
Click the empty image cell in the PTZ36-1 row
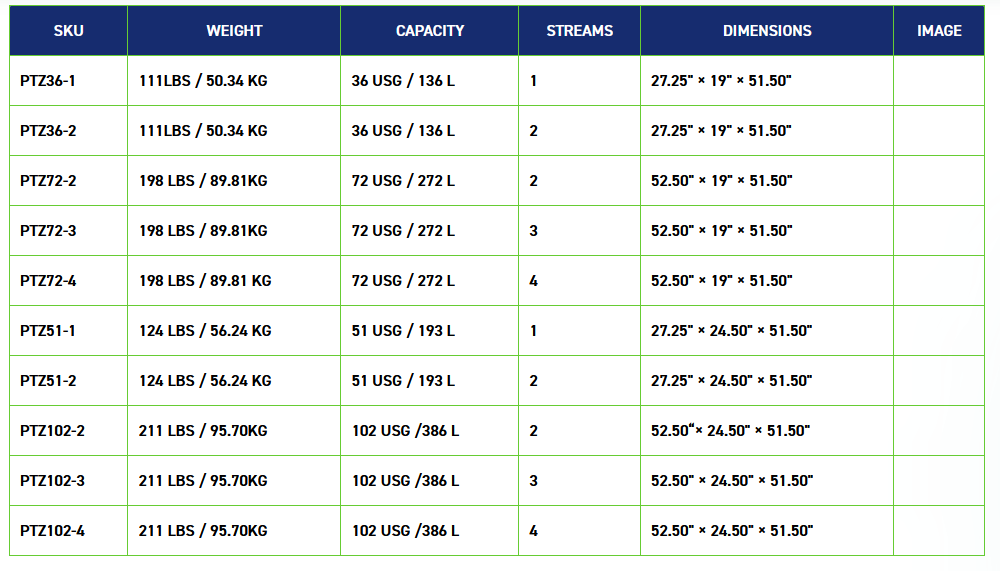[x=939, y=81]
